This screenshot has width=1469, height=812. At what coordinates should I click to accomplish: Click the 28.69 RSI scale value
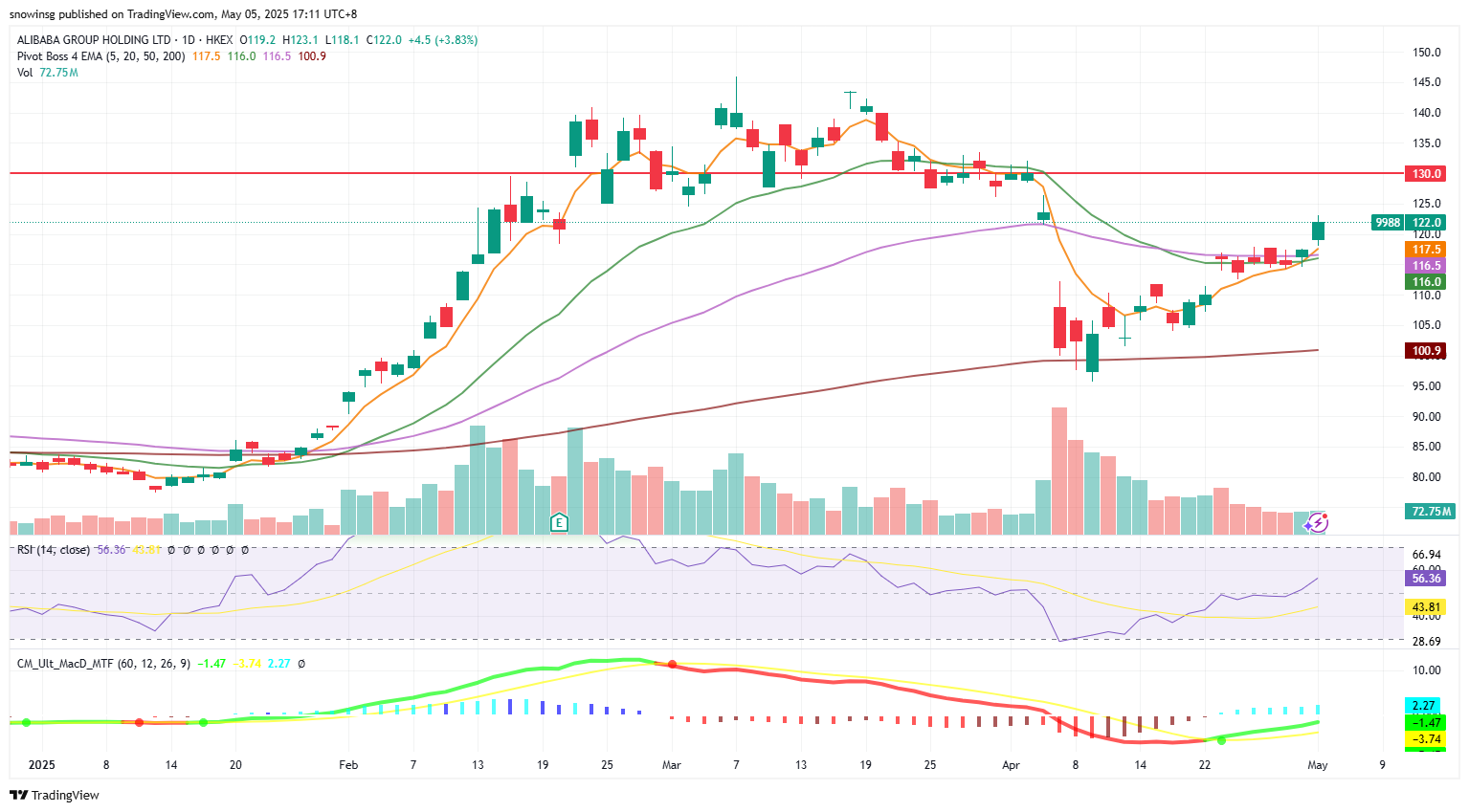click(x=1426, y=642)
